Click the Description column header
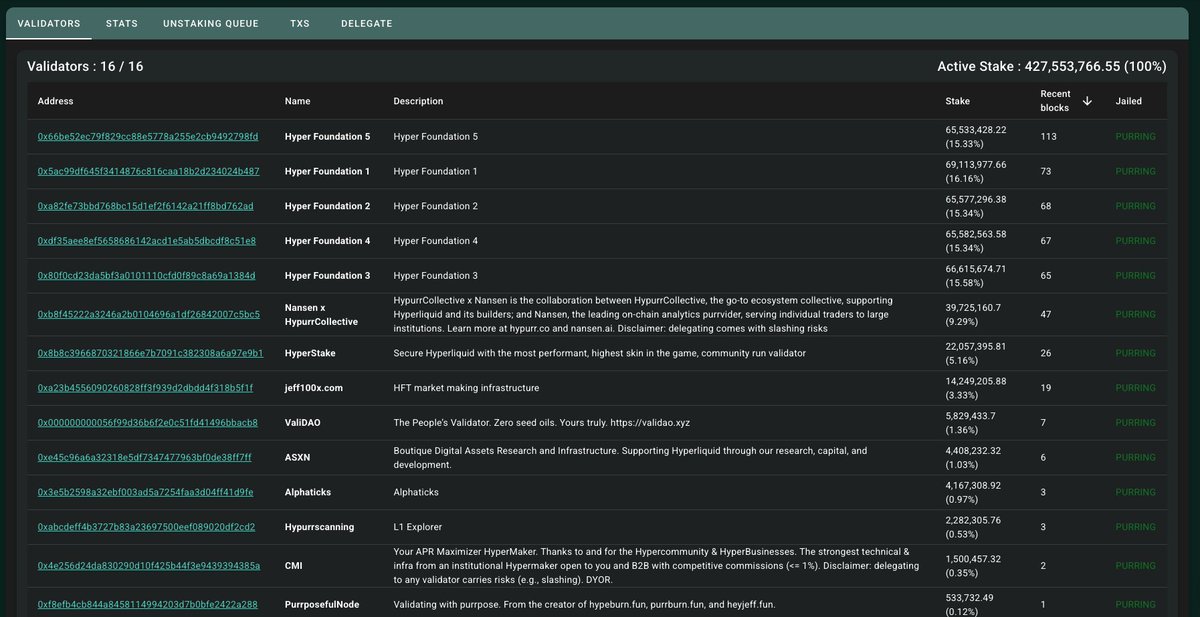 (418, 101)
